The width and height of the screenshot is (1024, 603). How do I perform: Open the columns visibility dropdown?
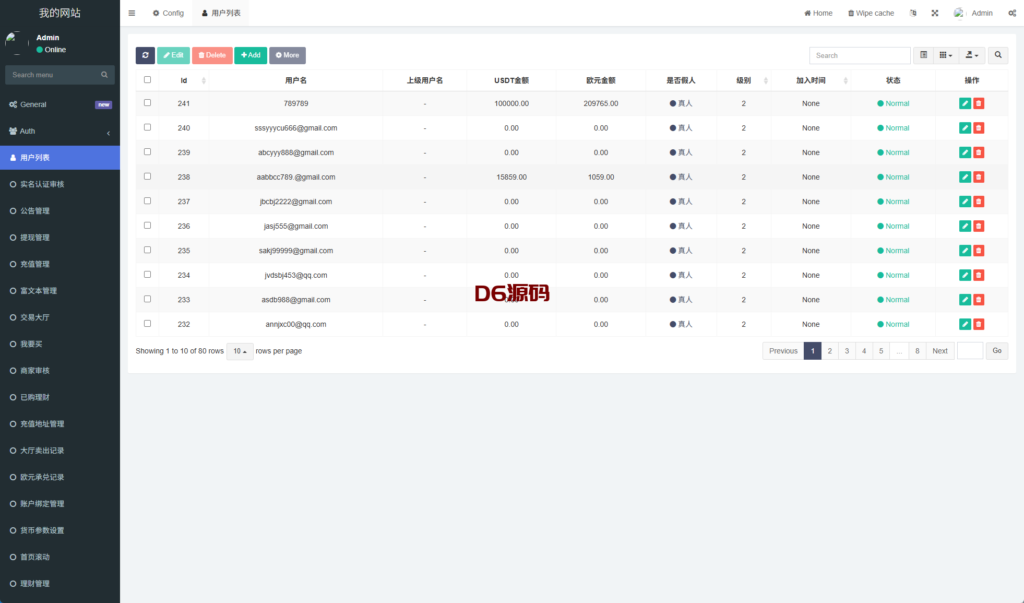pos(946,55)
